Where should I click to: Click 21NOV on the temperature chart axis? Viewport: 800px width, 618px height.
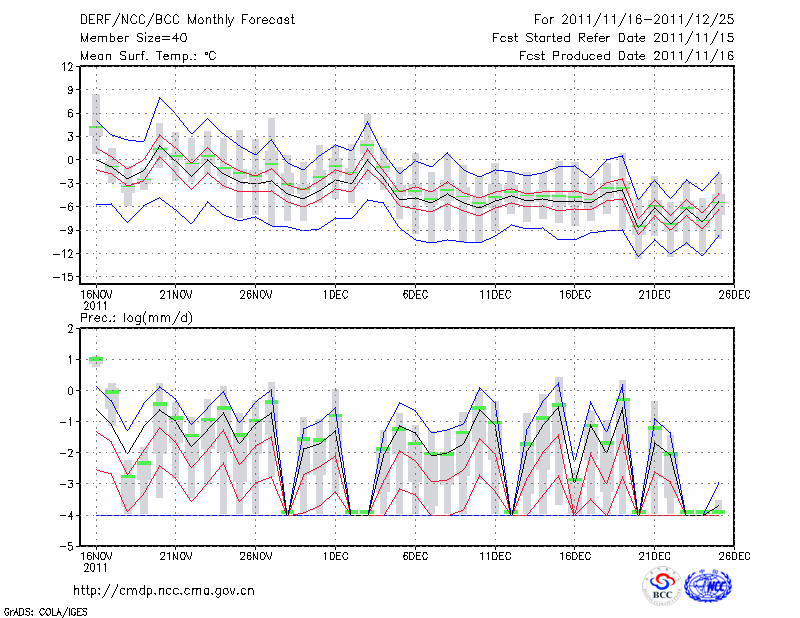tap(176, 295)
